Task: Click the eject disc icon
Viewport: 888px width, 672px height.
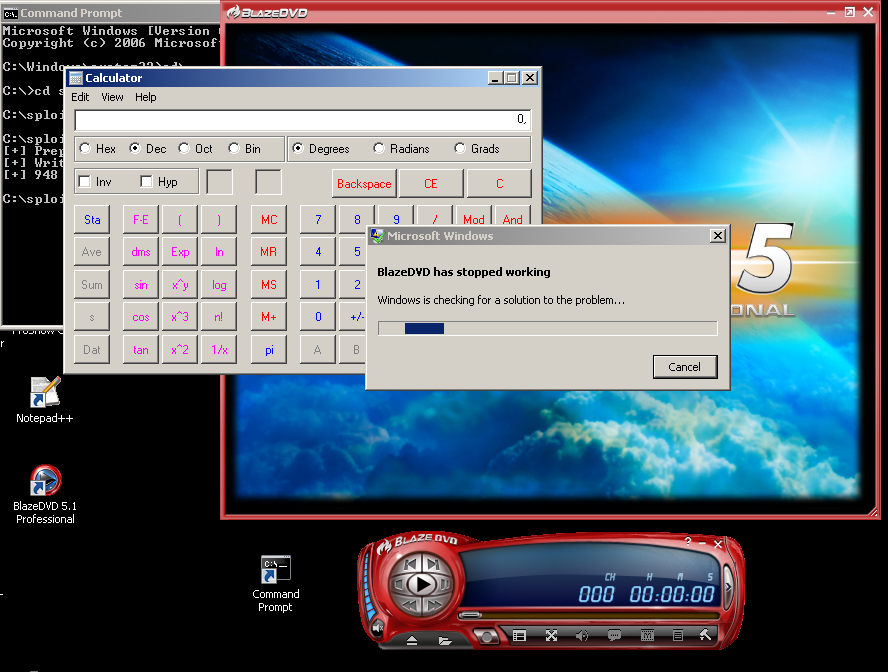Action: pyautogui.click(x=412, y=640)
